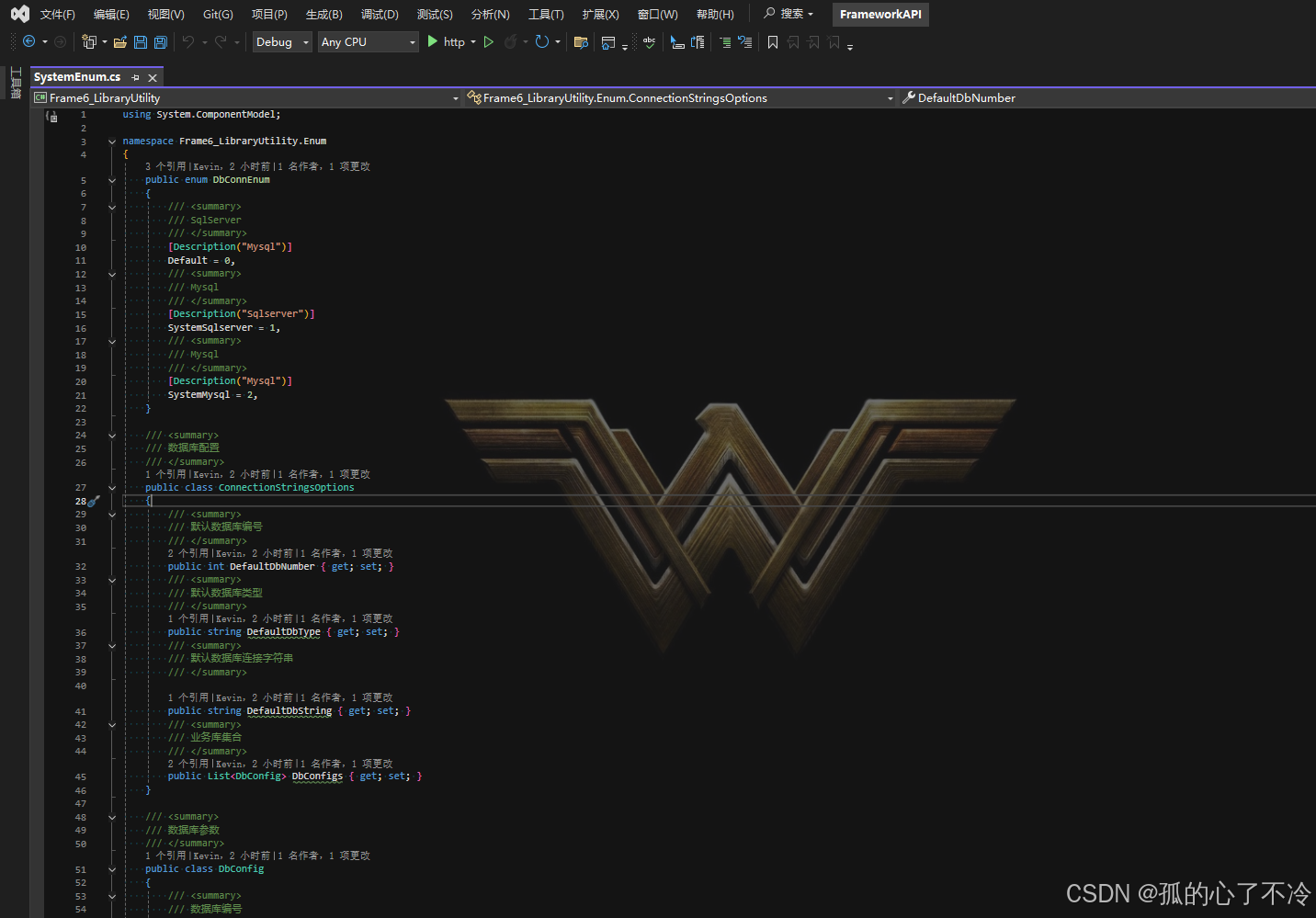Viewport: 1316px width, 918px height.
Task: Click the Find in Files folder-search icon
Action: tap(581, 41)
